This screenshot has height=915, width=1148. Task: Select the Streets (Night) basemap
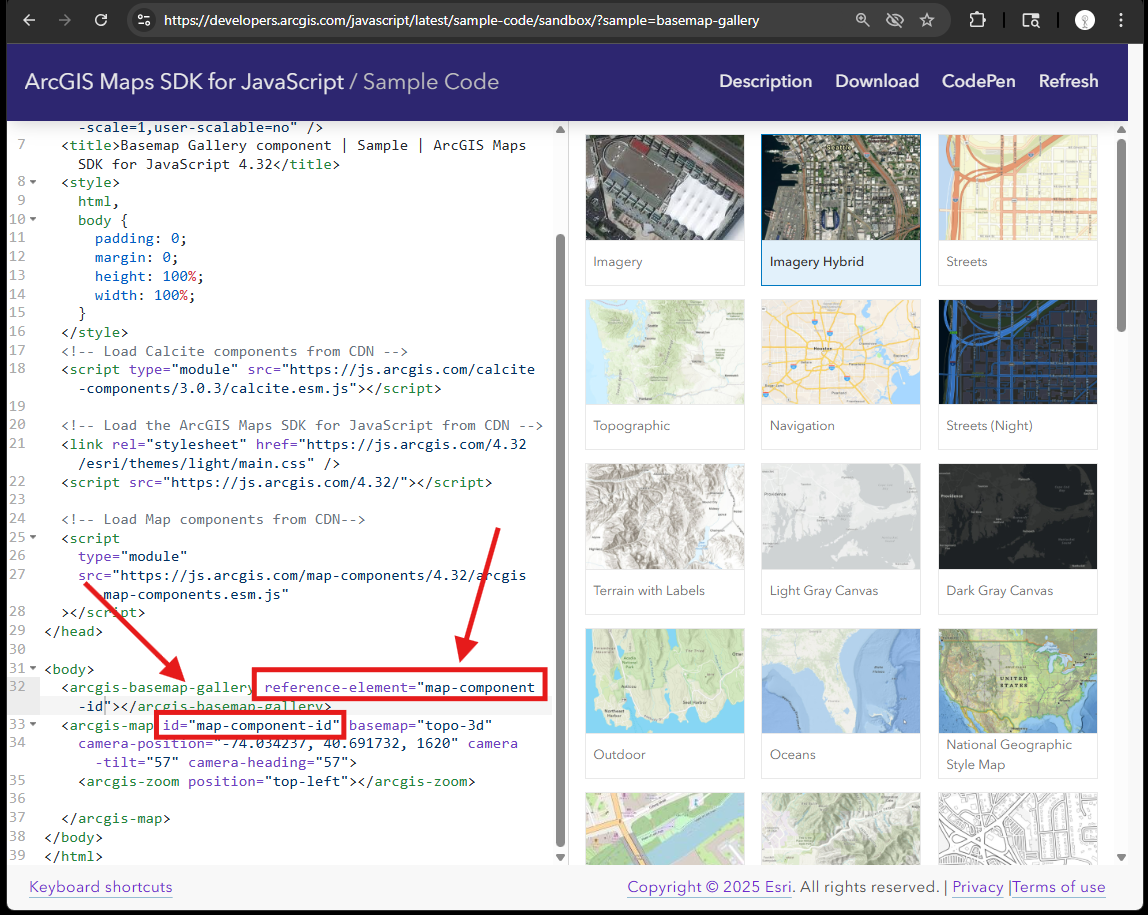pyautogui.click(x=1018, y=374)
